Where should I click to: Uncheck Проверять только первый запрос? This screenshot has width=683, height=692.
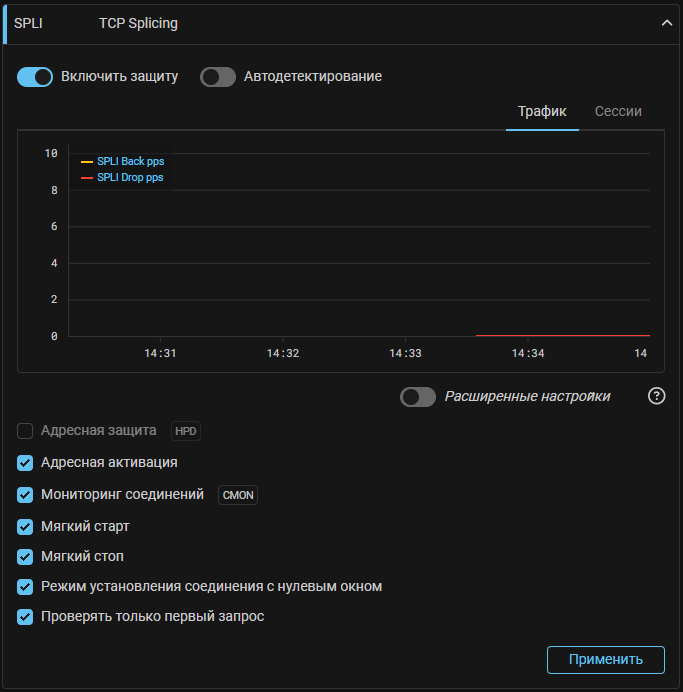tap(26, 617)
